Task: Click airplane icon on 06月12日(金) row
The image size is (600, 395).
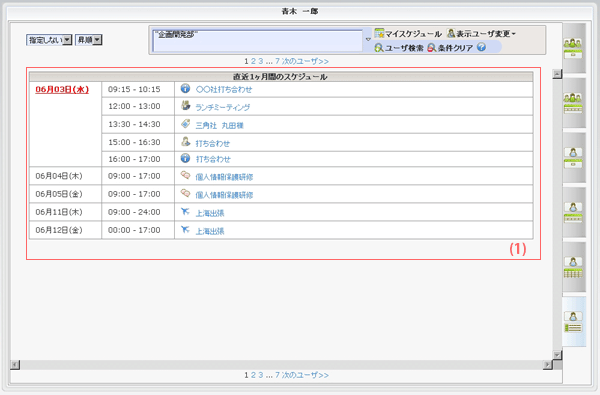Action: pos(186,229)
